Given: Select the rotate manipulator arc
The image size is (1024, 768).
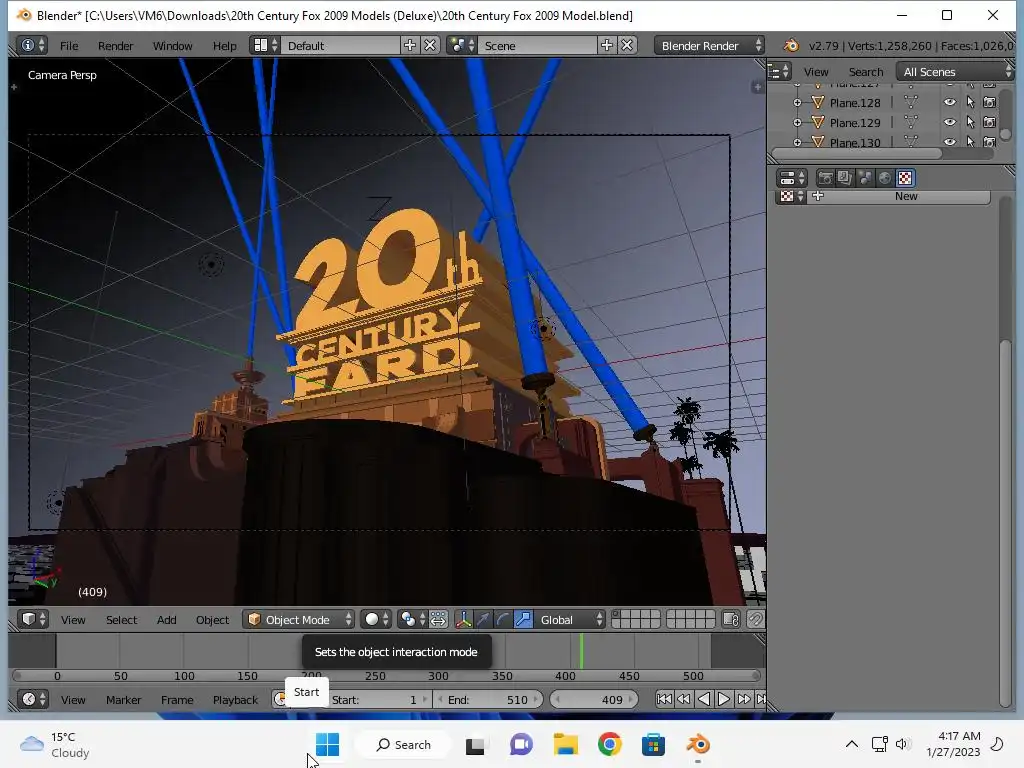Looking at the screenshot, I should (x=503, y=619).
